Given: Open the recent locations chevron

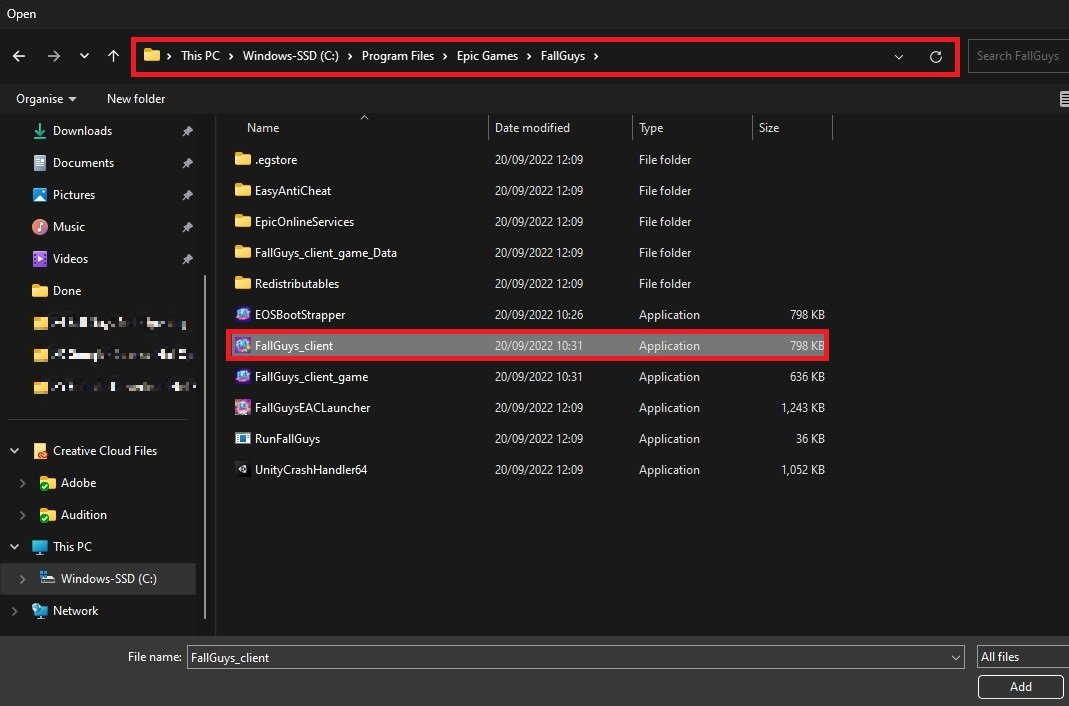Looking at the screenshot, I should [85, 57].
